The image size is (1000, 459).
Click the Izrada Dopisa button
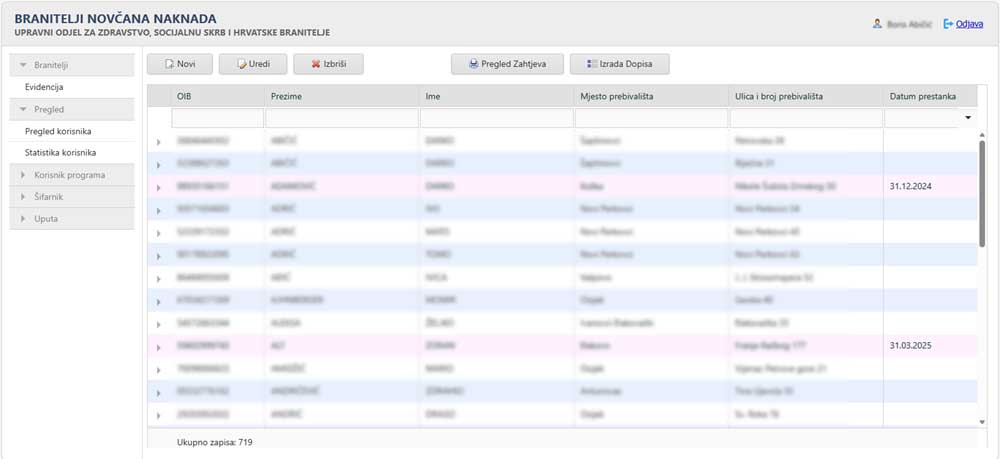click(x=619, y=64)
